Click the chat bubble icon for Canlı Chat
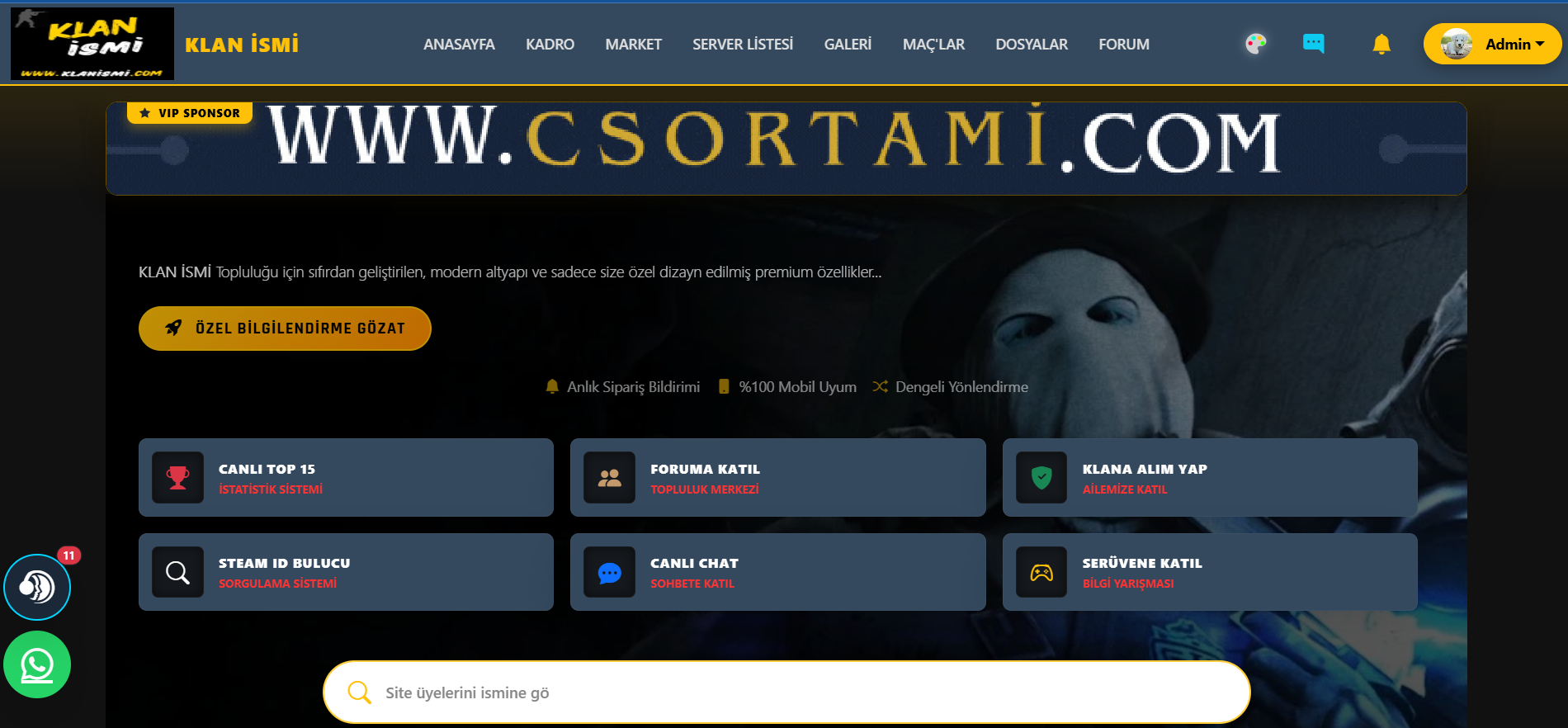The image size is (1568, 728). [609, 572]
